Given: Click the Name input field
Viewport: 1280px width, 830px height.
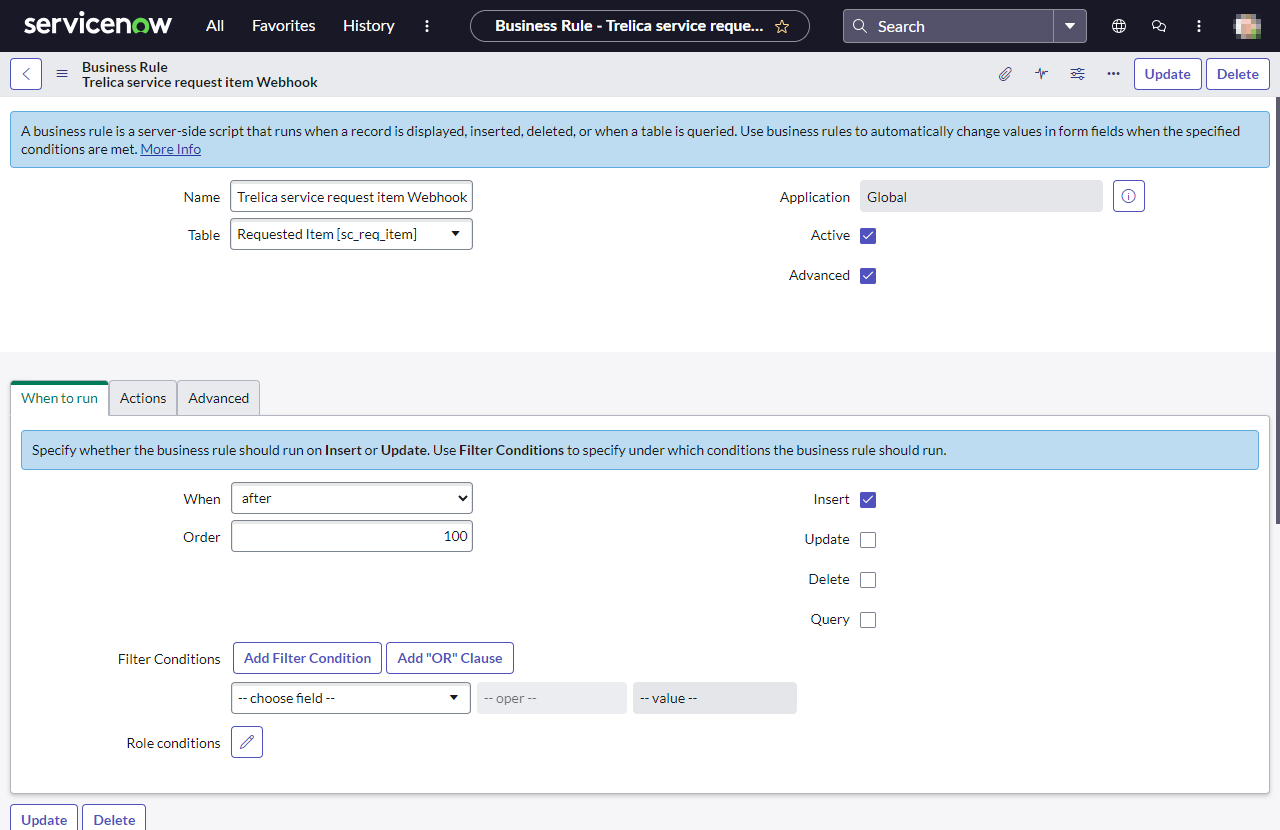Looking at the screenshot, I should [351, 197].
